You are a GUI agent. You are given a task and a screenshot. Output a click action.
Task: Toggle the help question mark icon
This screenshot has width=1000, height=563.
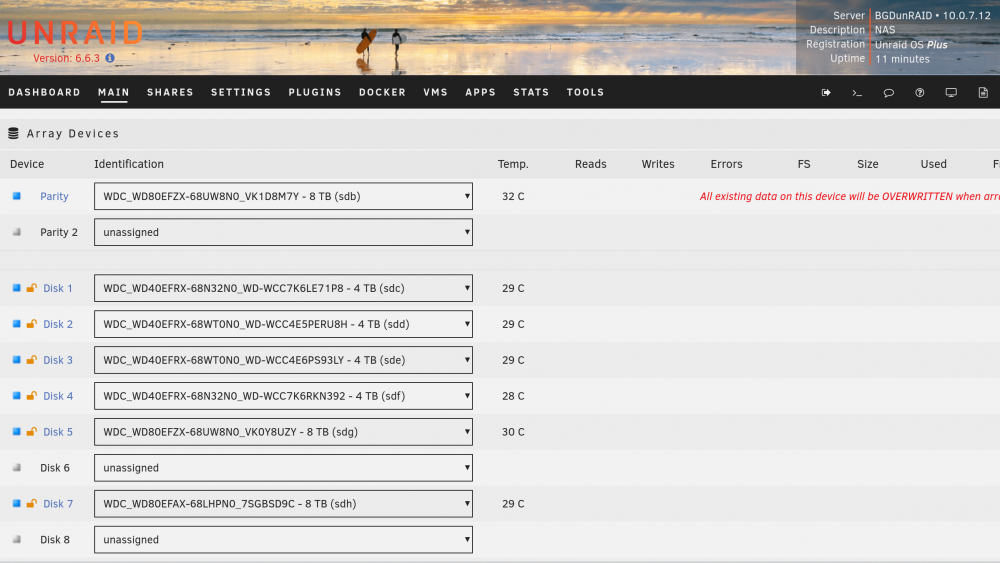[920, 92]
